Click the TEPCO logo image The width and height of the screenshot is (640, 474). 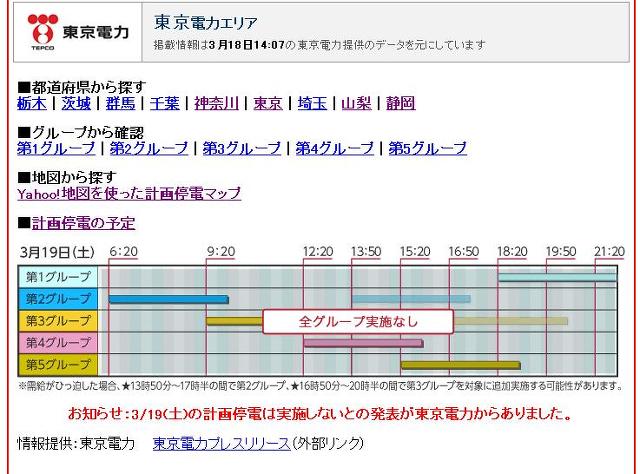[x=78, y=32]
